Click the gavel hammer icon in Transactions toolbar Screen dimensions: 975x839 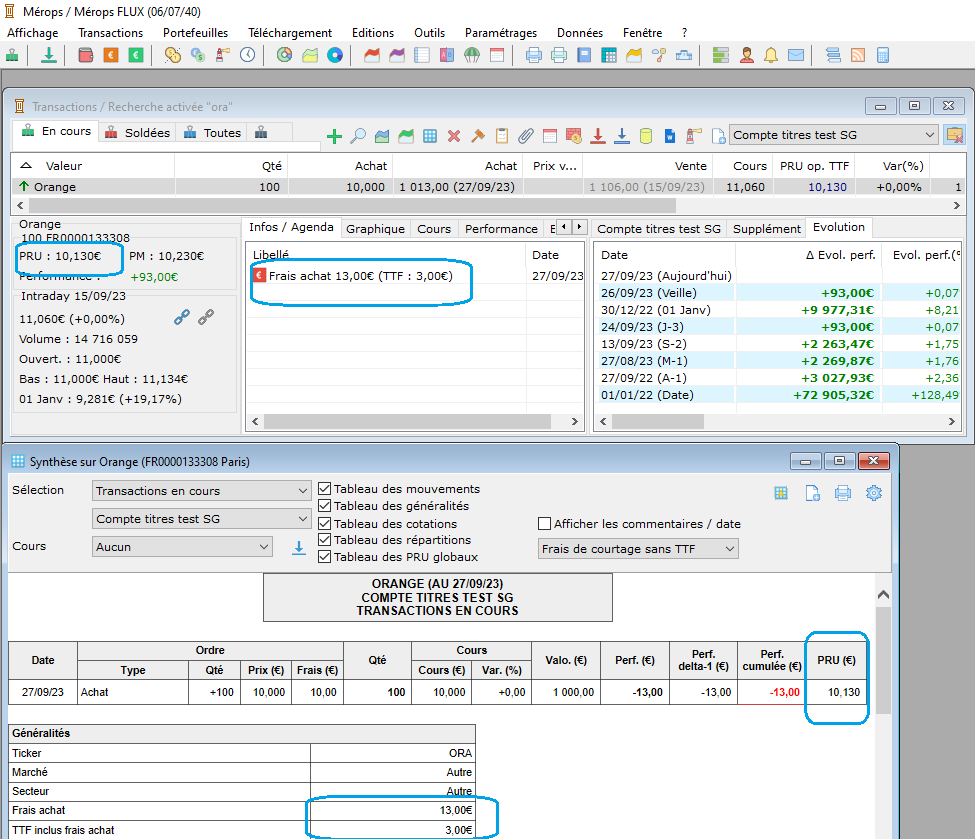pos(478,136)
